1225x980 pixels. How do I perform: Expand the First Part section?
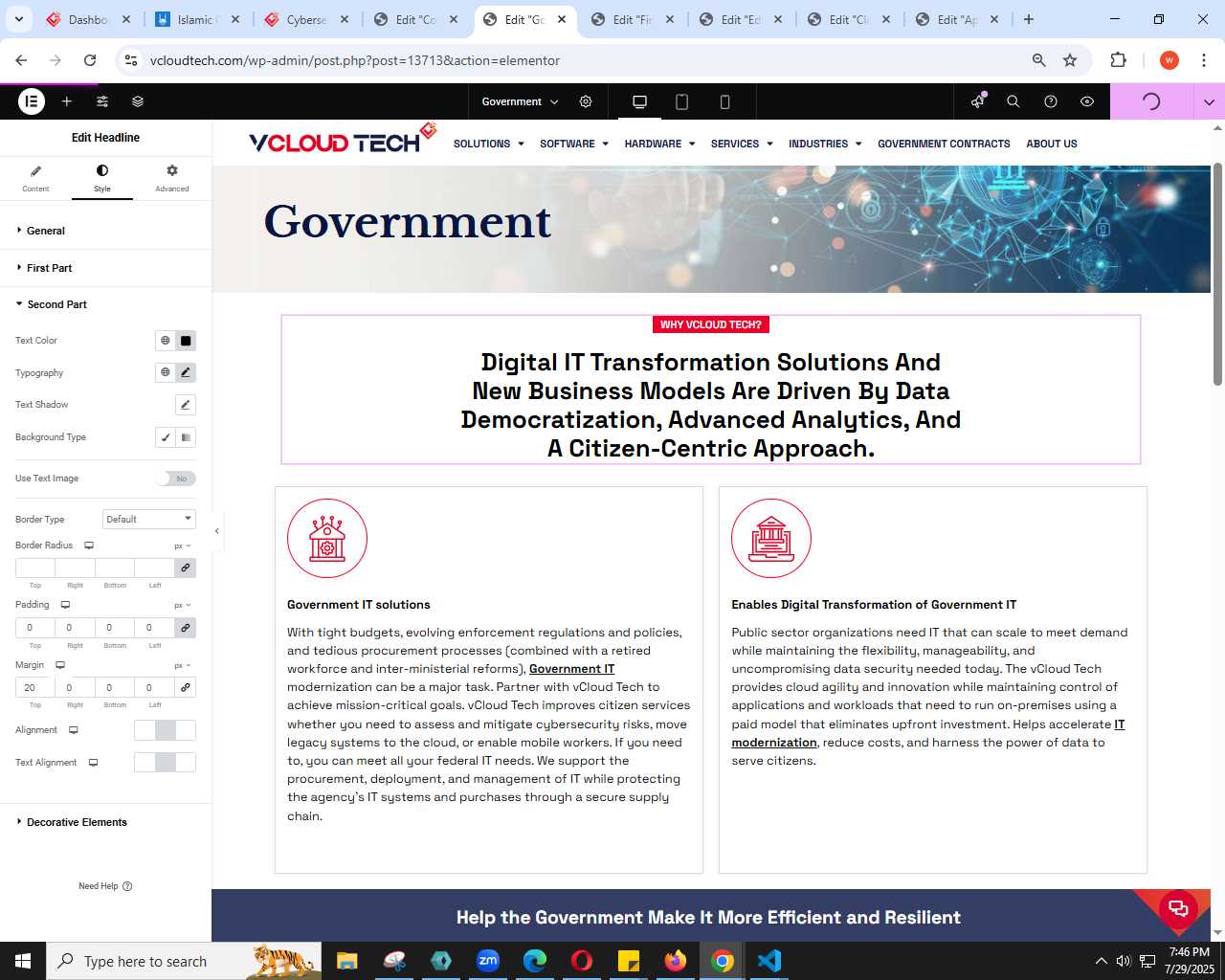[x=105, y=268]
